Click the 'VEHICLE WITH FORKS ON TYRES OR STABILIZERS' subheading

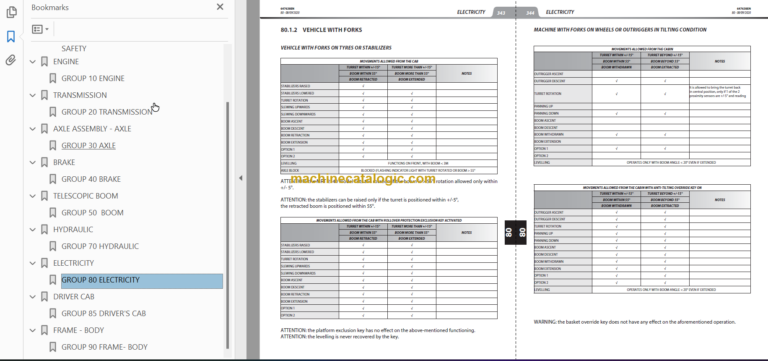pos(336,48)
